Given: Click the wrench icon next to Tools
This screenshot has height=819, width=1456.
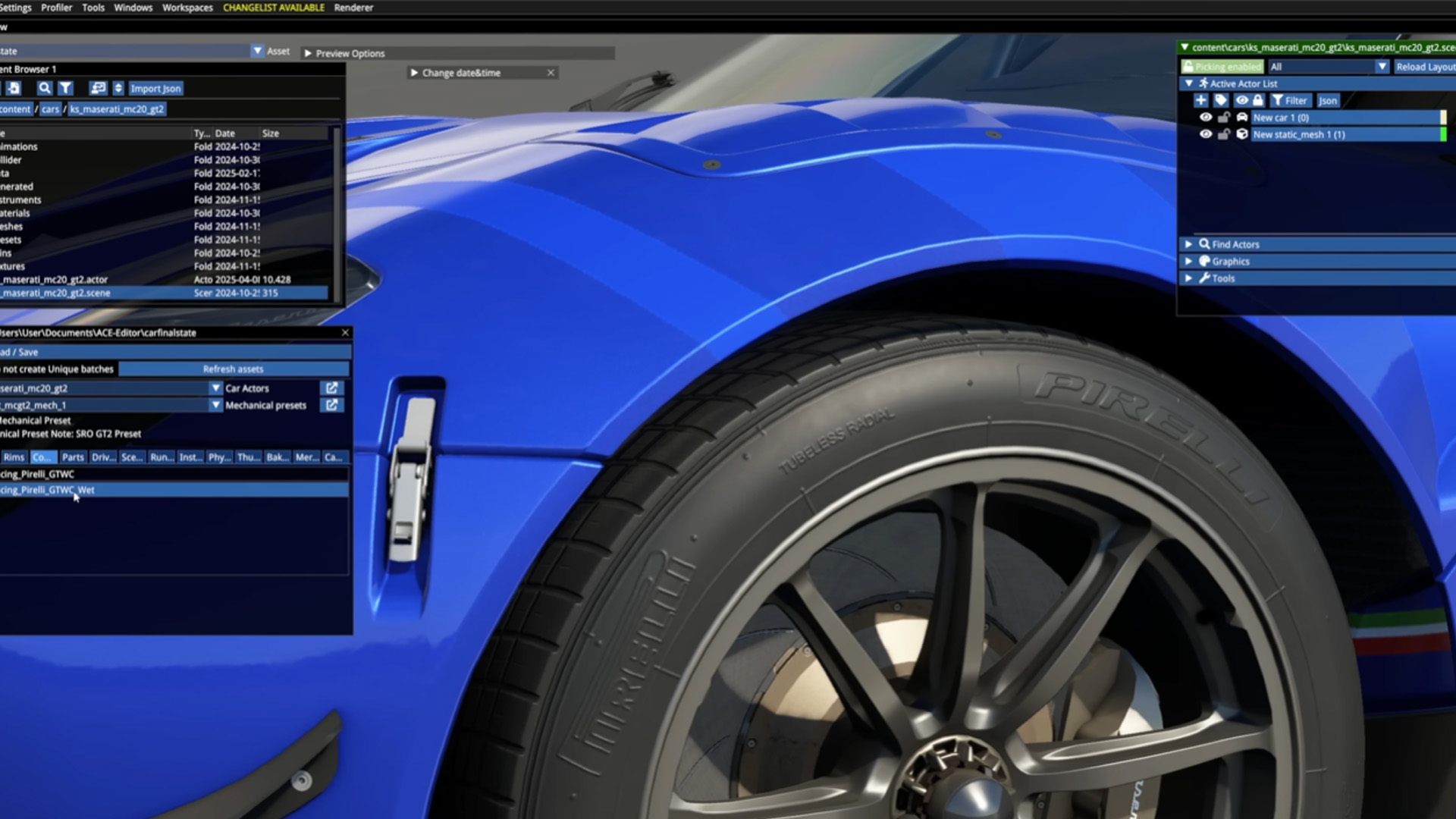Looking at the screenshot, I should coord(1204,278).
